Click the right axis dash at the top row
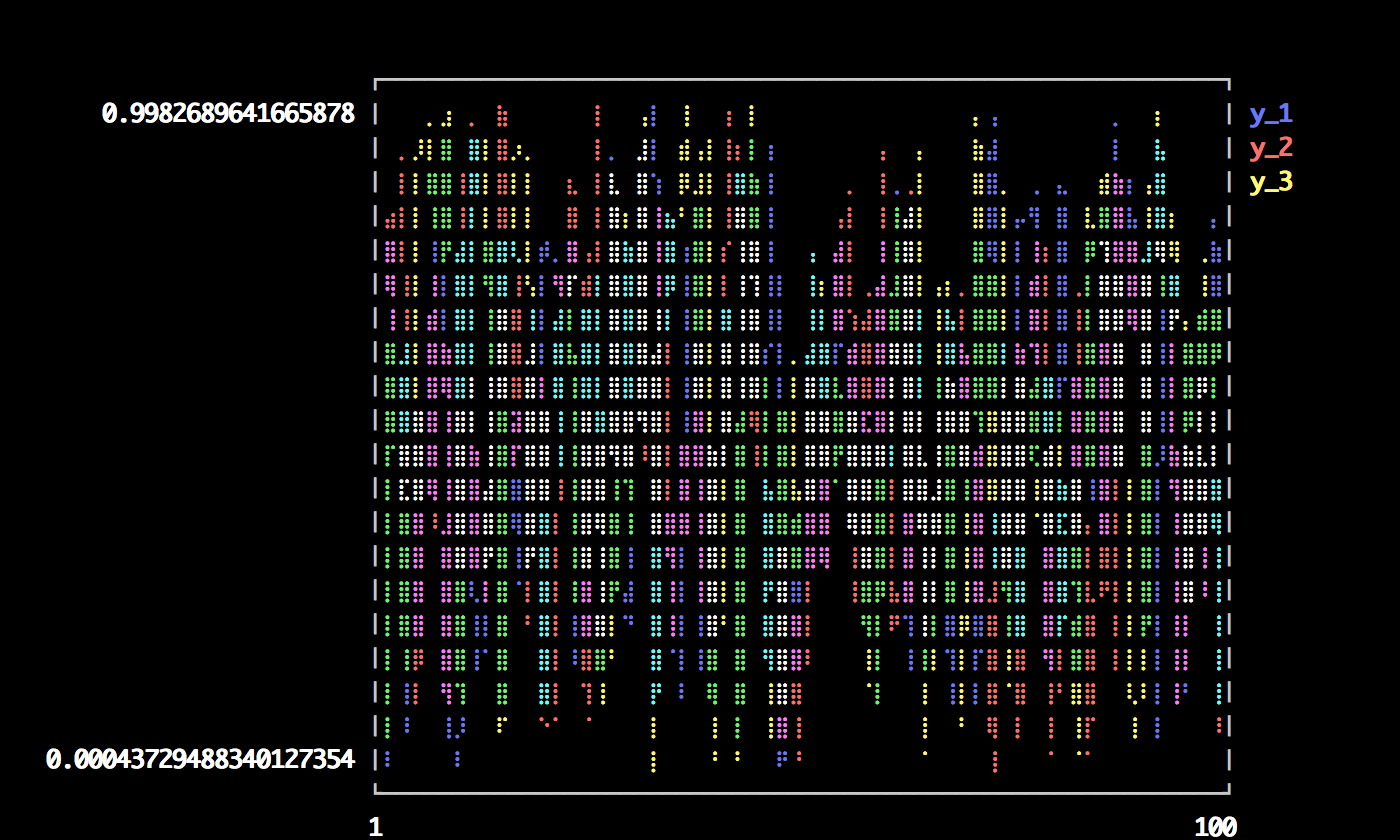This screenshot has width=1400, height=840. [1228, 114]
